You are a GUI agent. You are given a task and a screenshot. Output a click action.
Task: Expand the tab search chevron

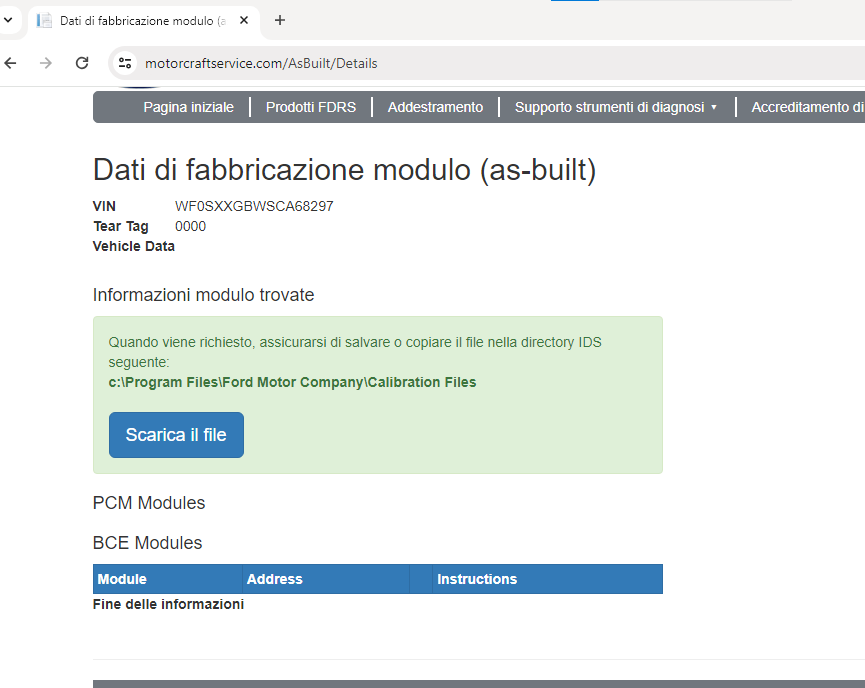click(x=7, y=20)
